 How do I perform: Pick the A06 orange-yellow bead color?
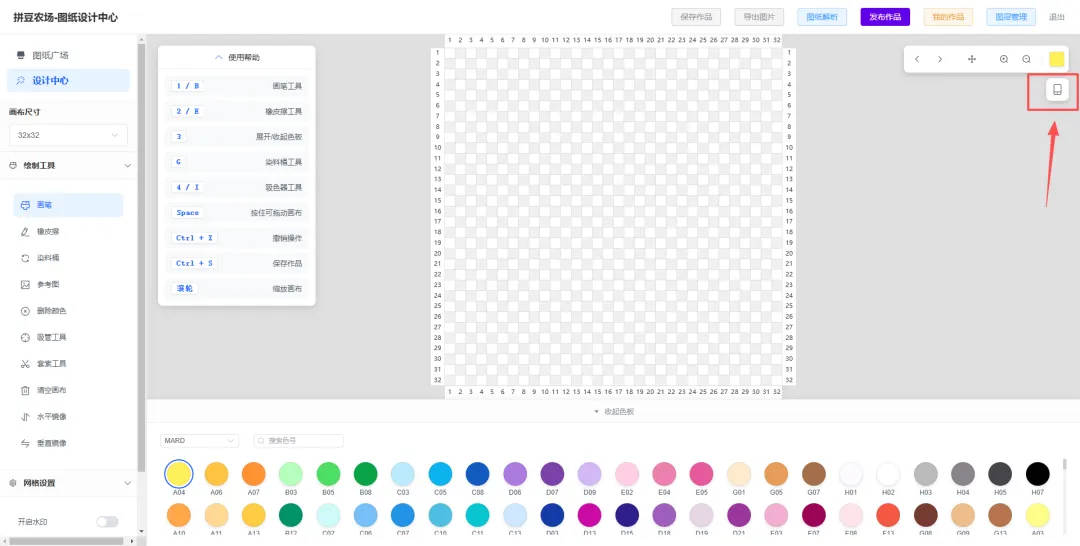[216, 474]
